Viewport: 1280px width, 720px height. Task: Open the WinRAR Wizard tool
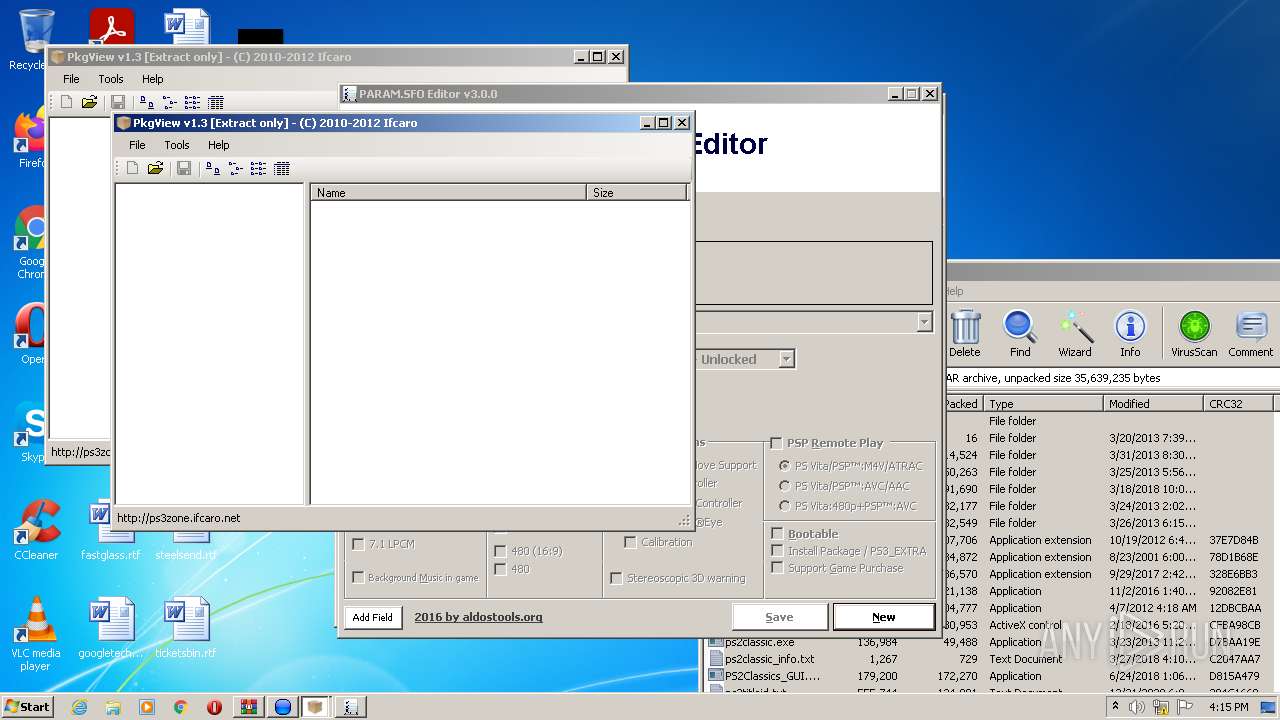1075,333
